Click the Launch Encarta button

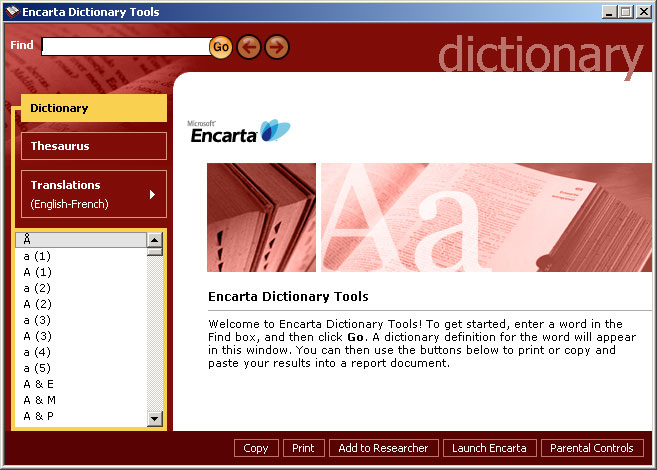pos(489,448)
